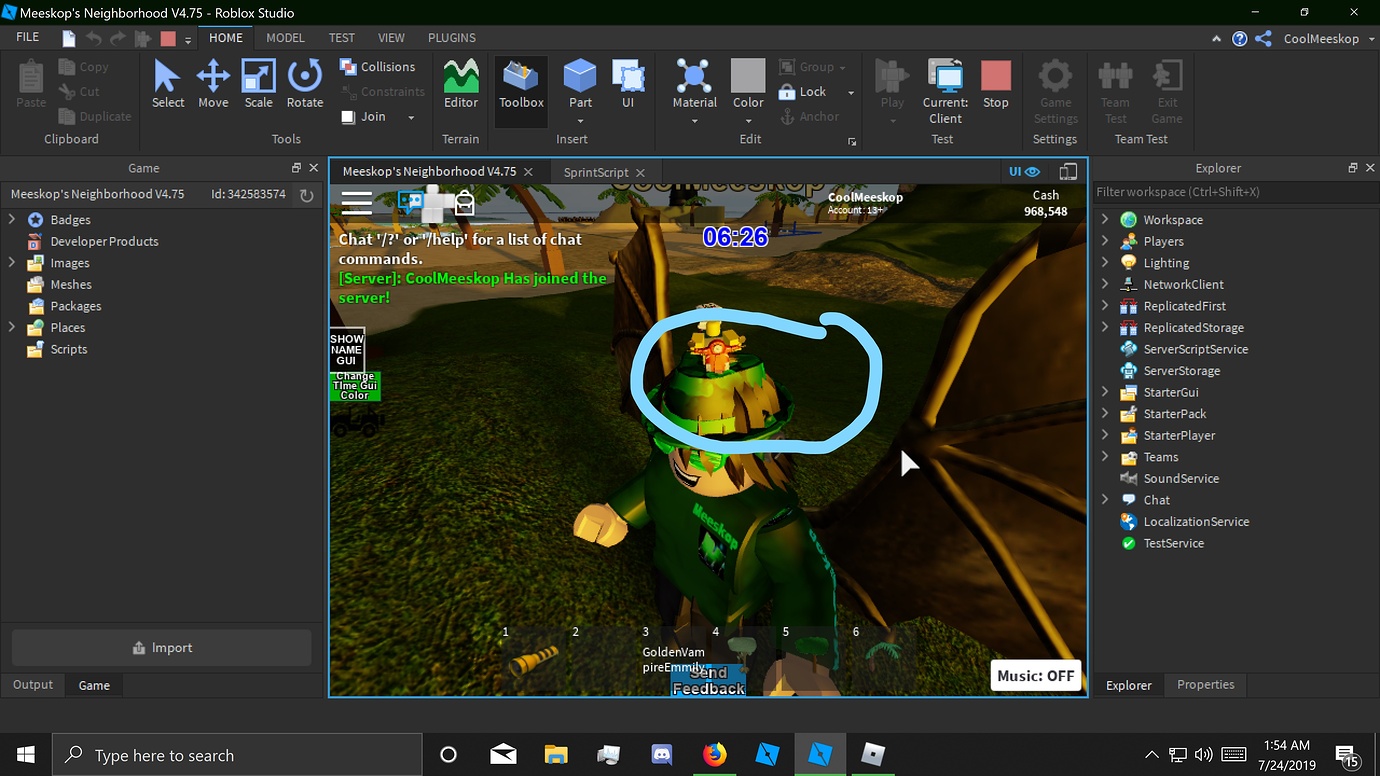The height and width of the screenshot is (776, 1380).
Task: Open the in-game hamburger menu
Action: point(357,204)
